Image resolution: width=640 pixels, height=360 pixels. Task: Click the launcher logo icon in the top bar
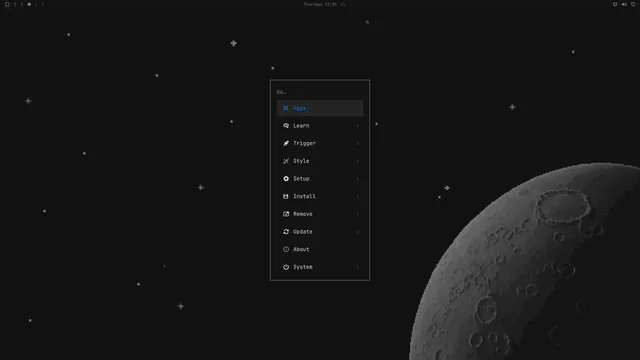pyautogui.click(x=7, y=4)
